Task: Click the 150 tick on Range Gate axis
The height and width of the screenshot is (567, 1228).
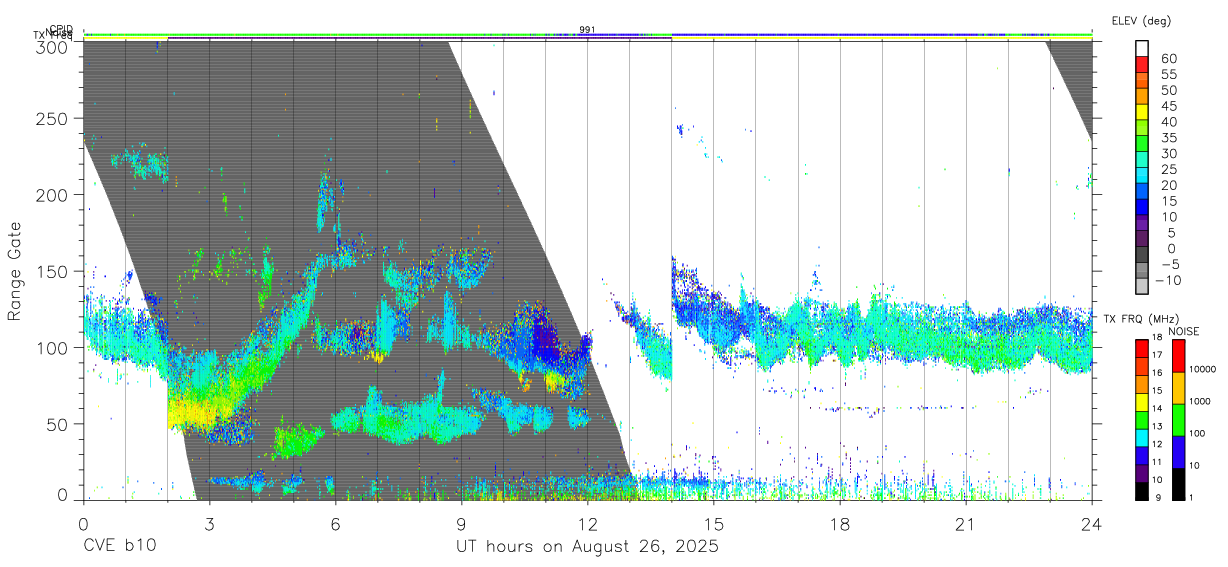Action: pyautogui.click(x=54, y=272)
